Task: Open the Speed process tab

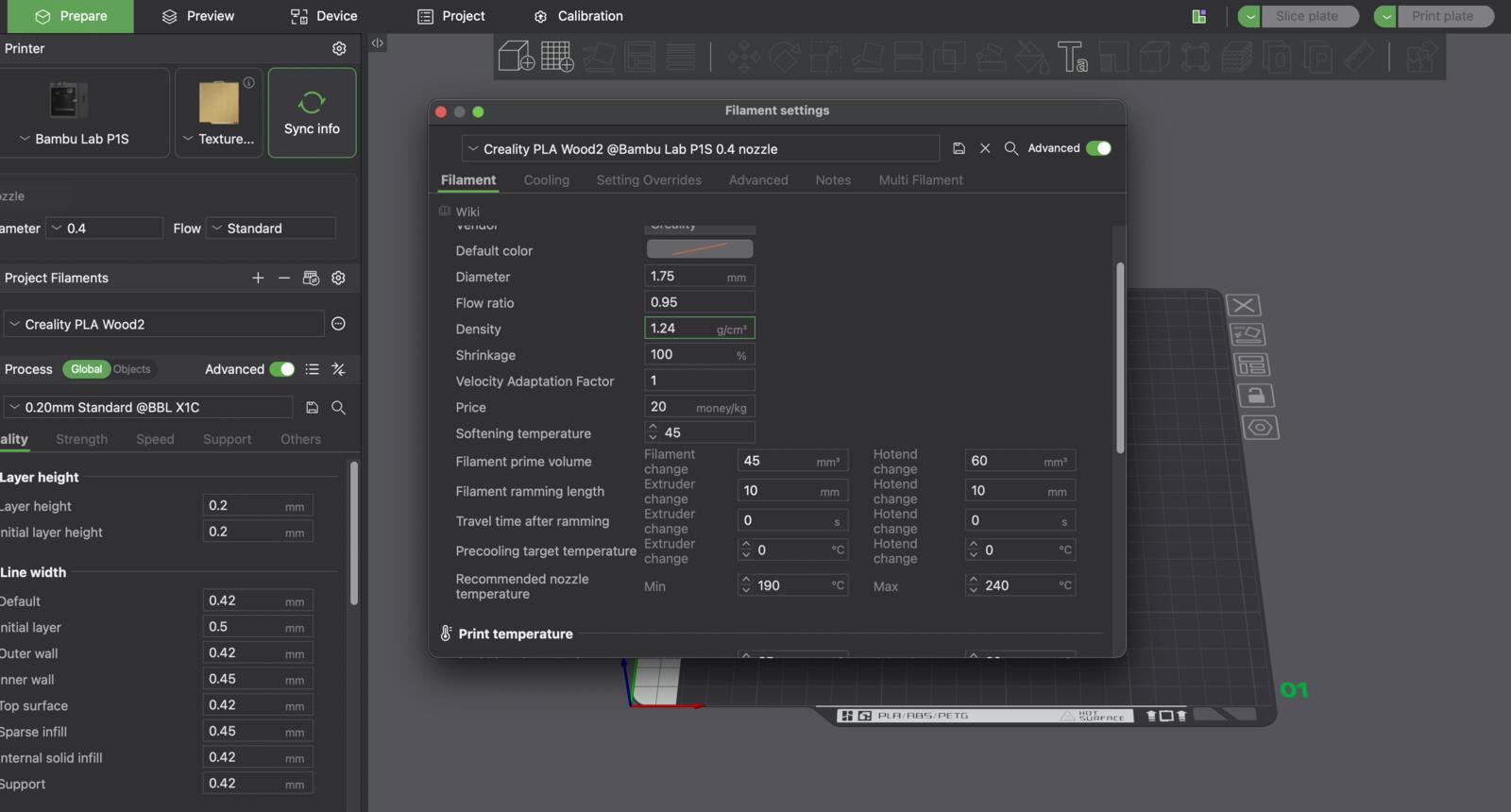Action: pos(155,439)
